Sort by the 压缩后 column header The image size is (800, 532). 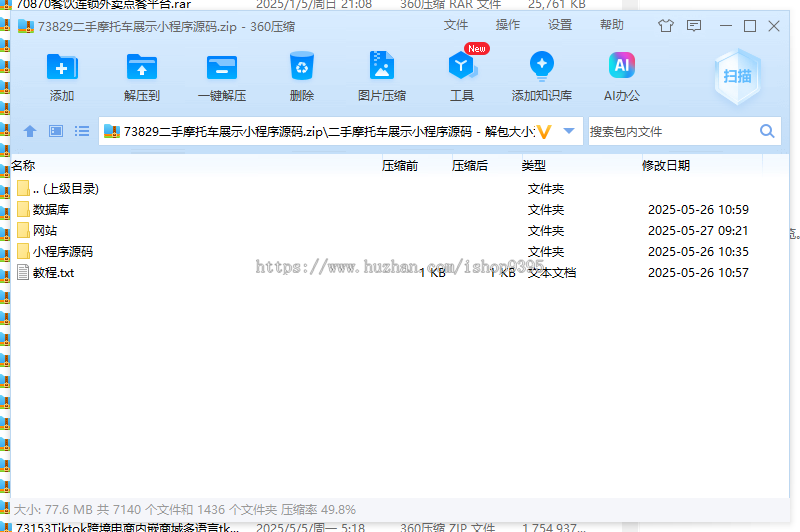469,165
